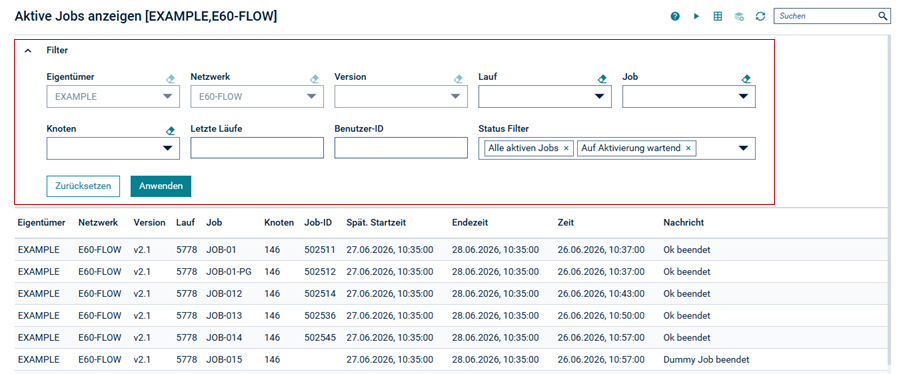Clear the Lauf filter with eraser
This screenshot has height=374, width=901.
(x=602, y=79)
